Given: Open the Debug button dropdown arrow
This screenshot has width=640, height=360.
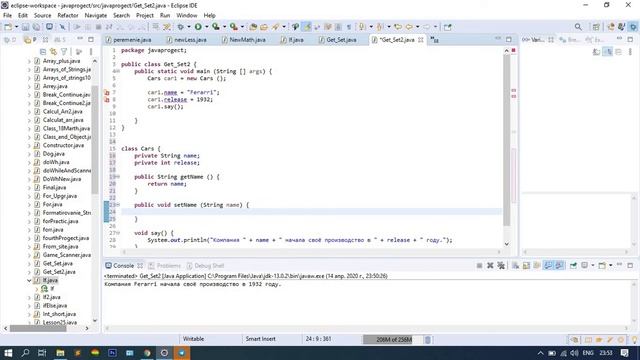Looking at the screenshot, I should click(189, 27).
